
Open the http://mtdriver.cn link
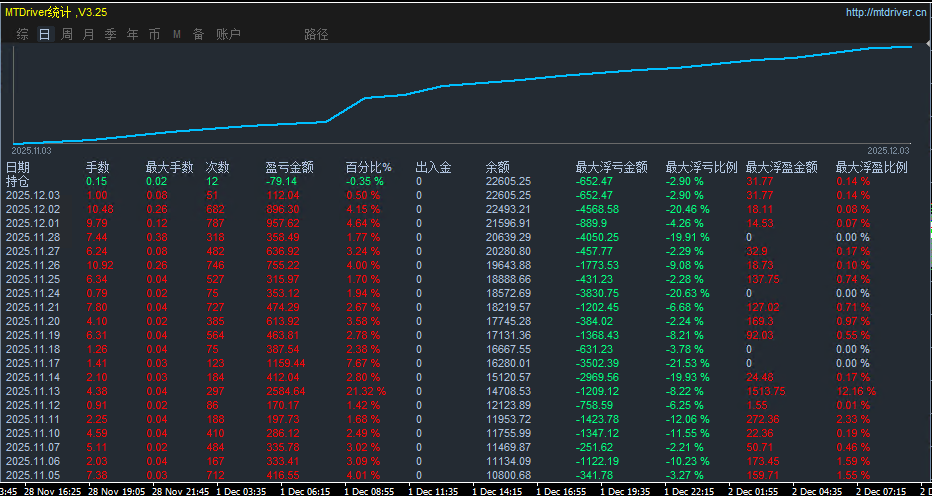pyautogui.click(x=886, y=12)
